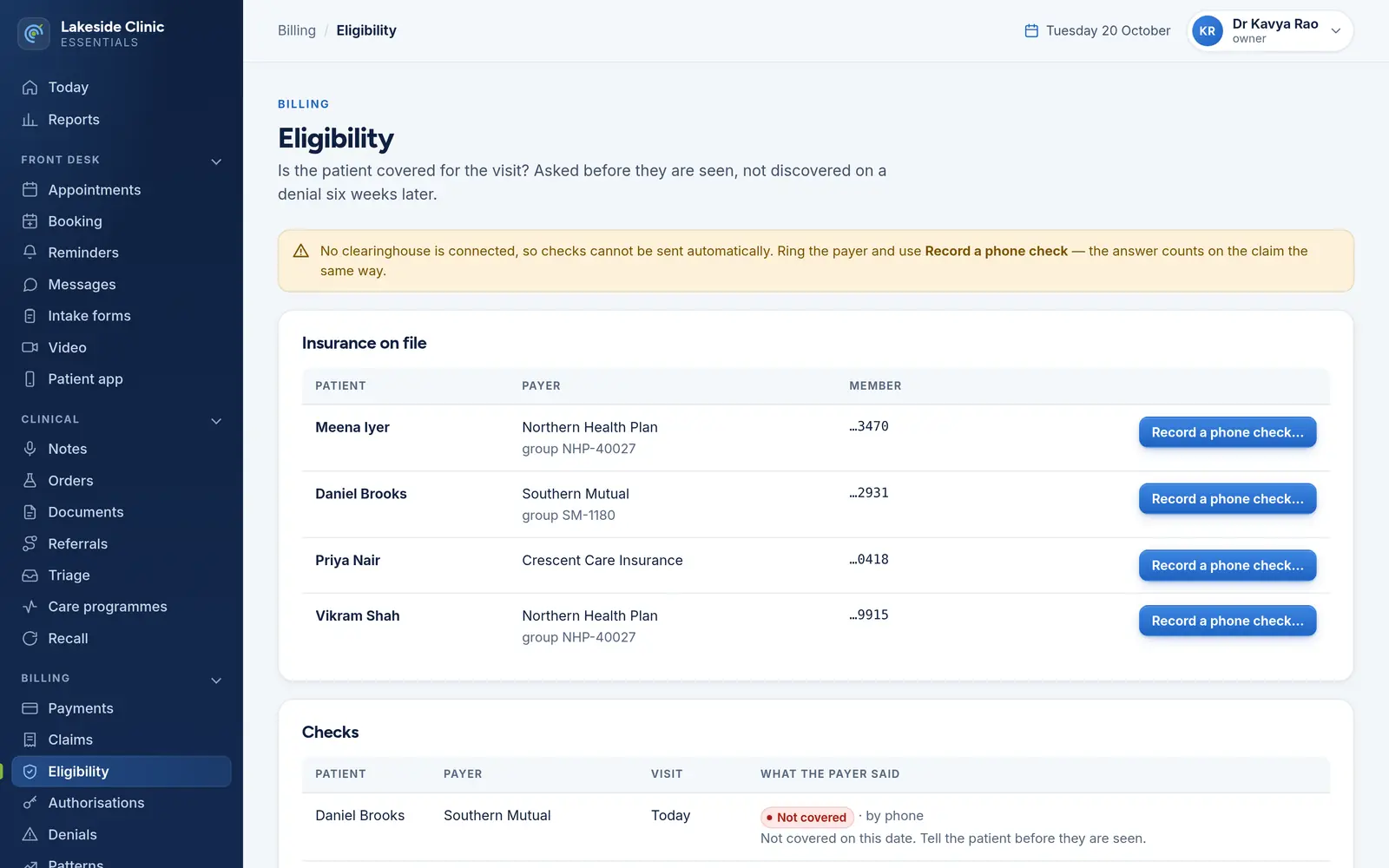Select the Intake forms clipboard icon

click(x=30, y=316)
